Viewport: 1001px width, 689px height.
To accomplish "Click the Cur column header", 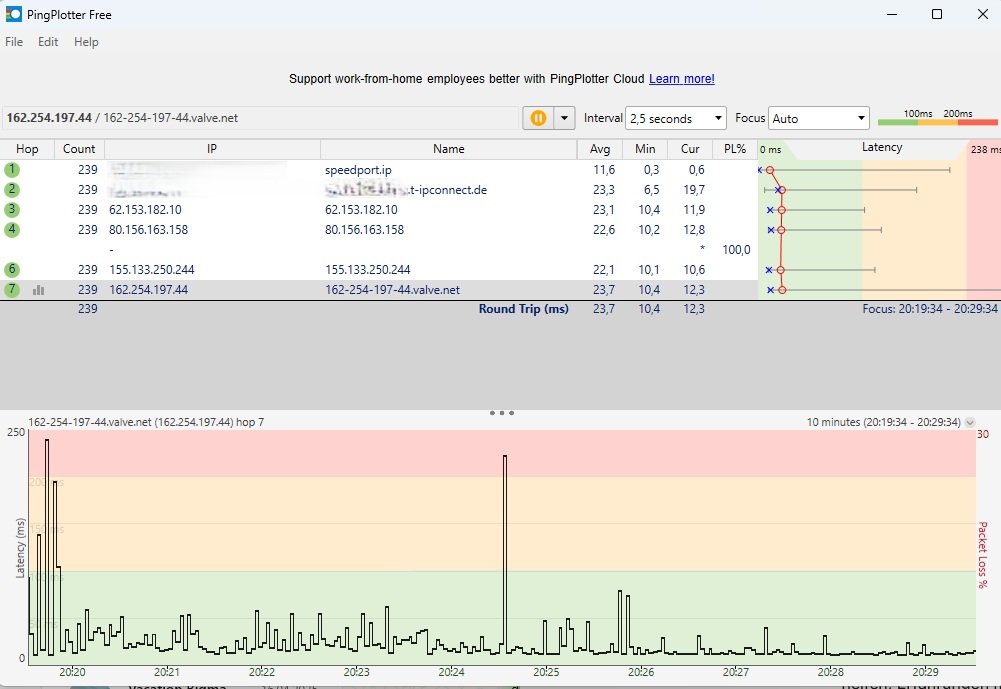I will 690,149.
